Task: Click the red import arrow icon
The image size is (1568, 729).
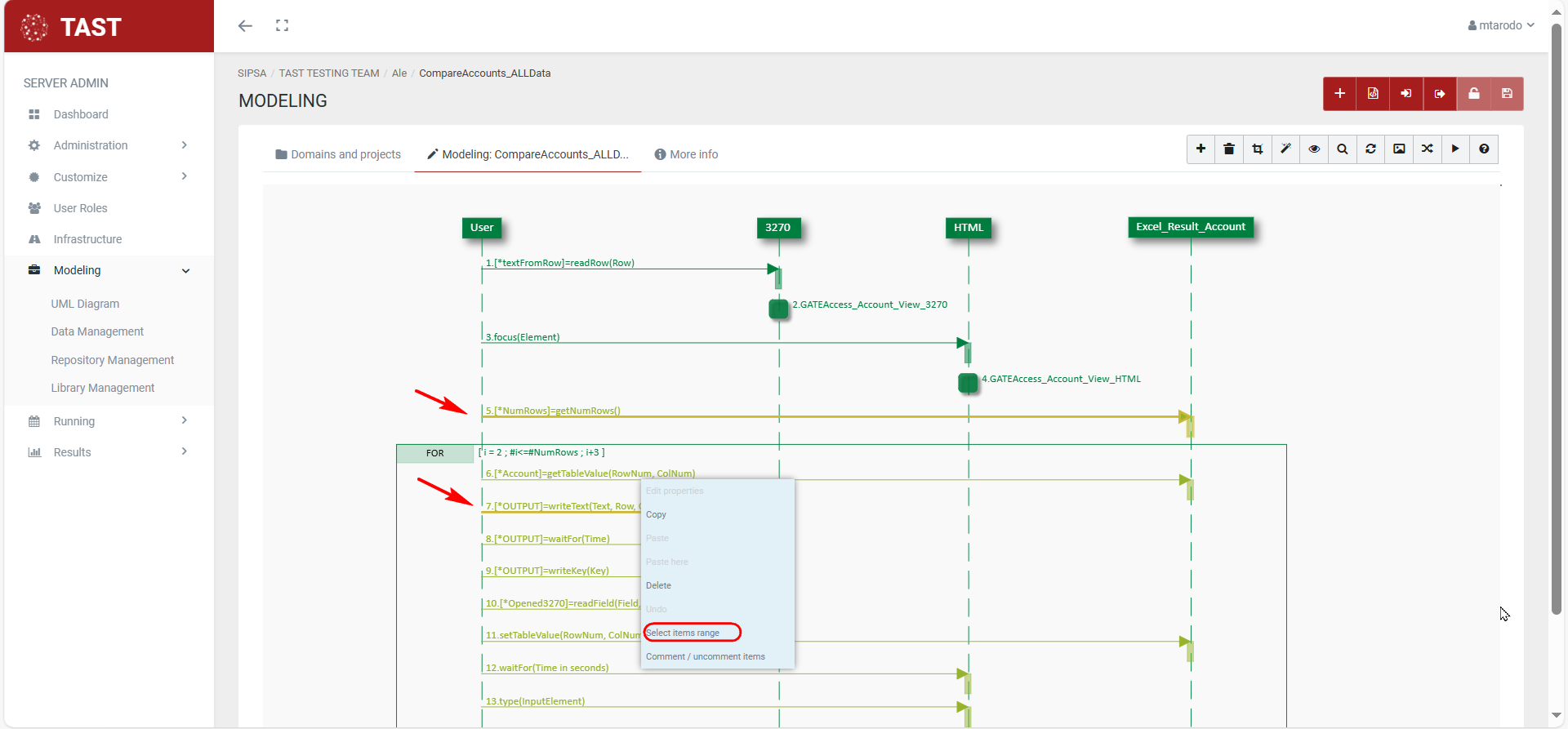Action: click(1406, 94)
